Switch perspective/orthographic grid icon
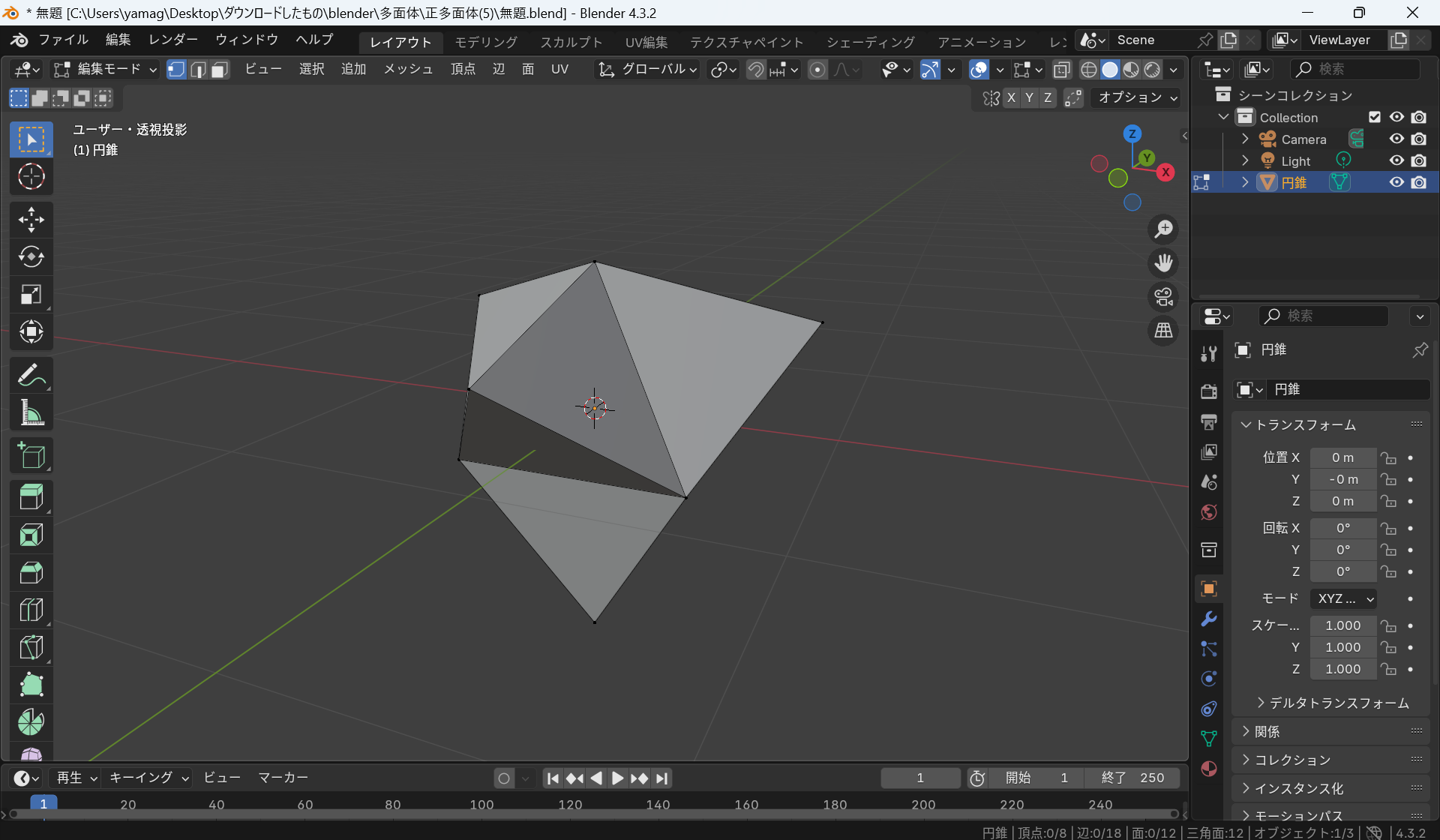 [x=1163, y=331]
